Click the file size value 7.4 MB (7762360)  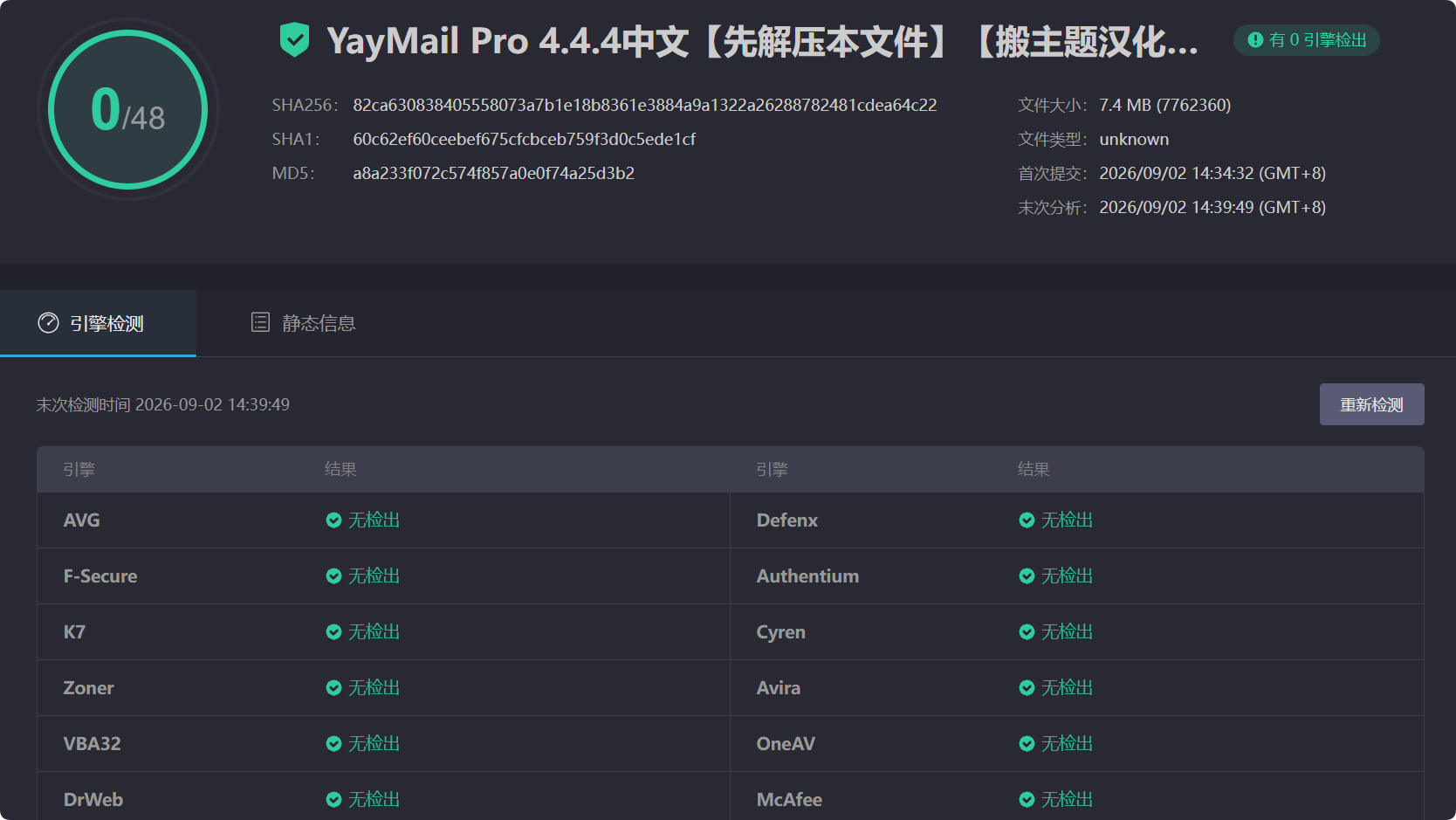click(1164, 105)
